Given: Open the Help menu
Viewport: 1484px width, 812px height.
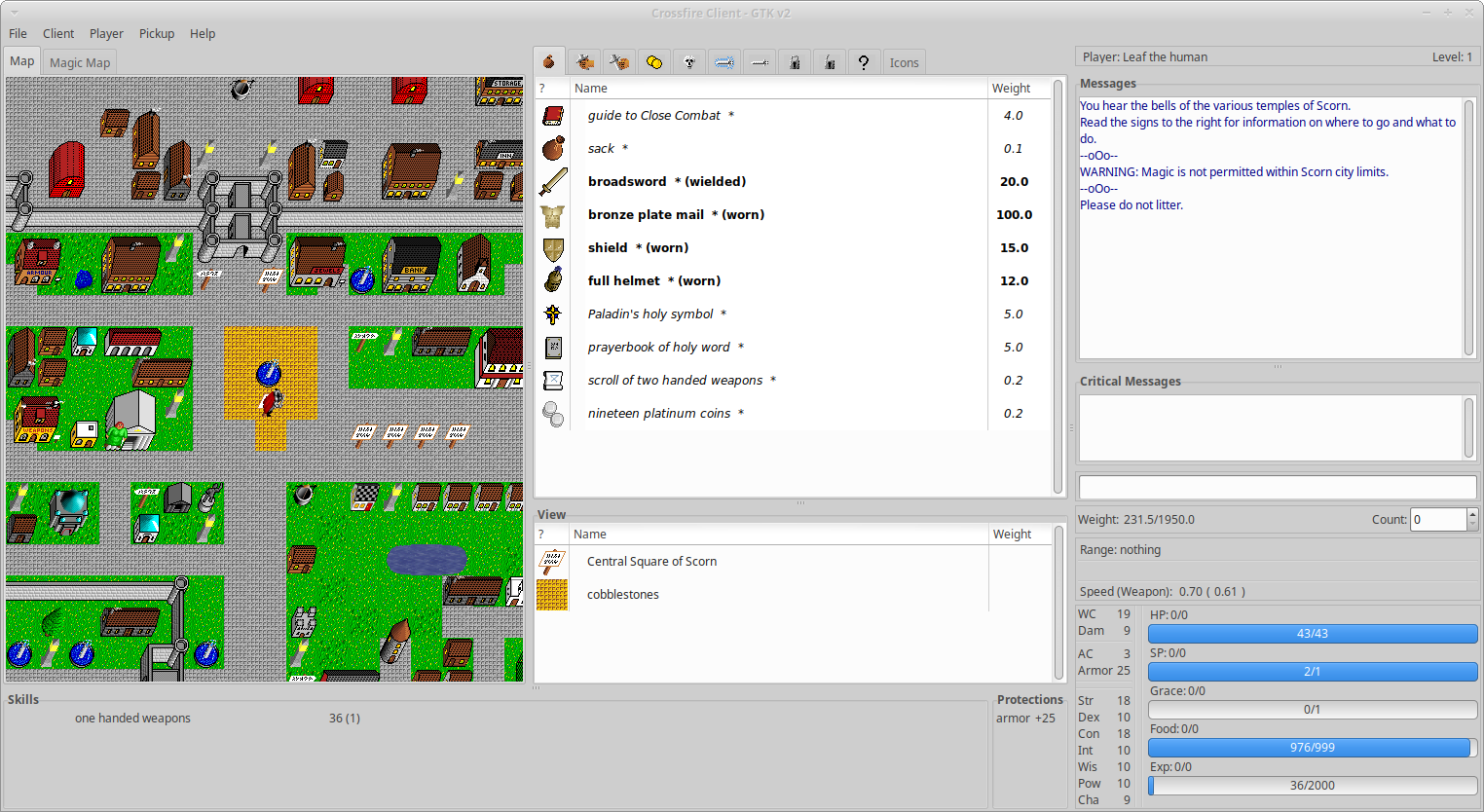Looking at the screenshot, I should click(203, 33).
